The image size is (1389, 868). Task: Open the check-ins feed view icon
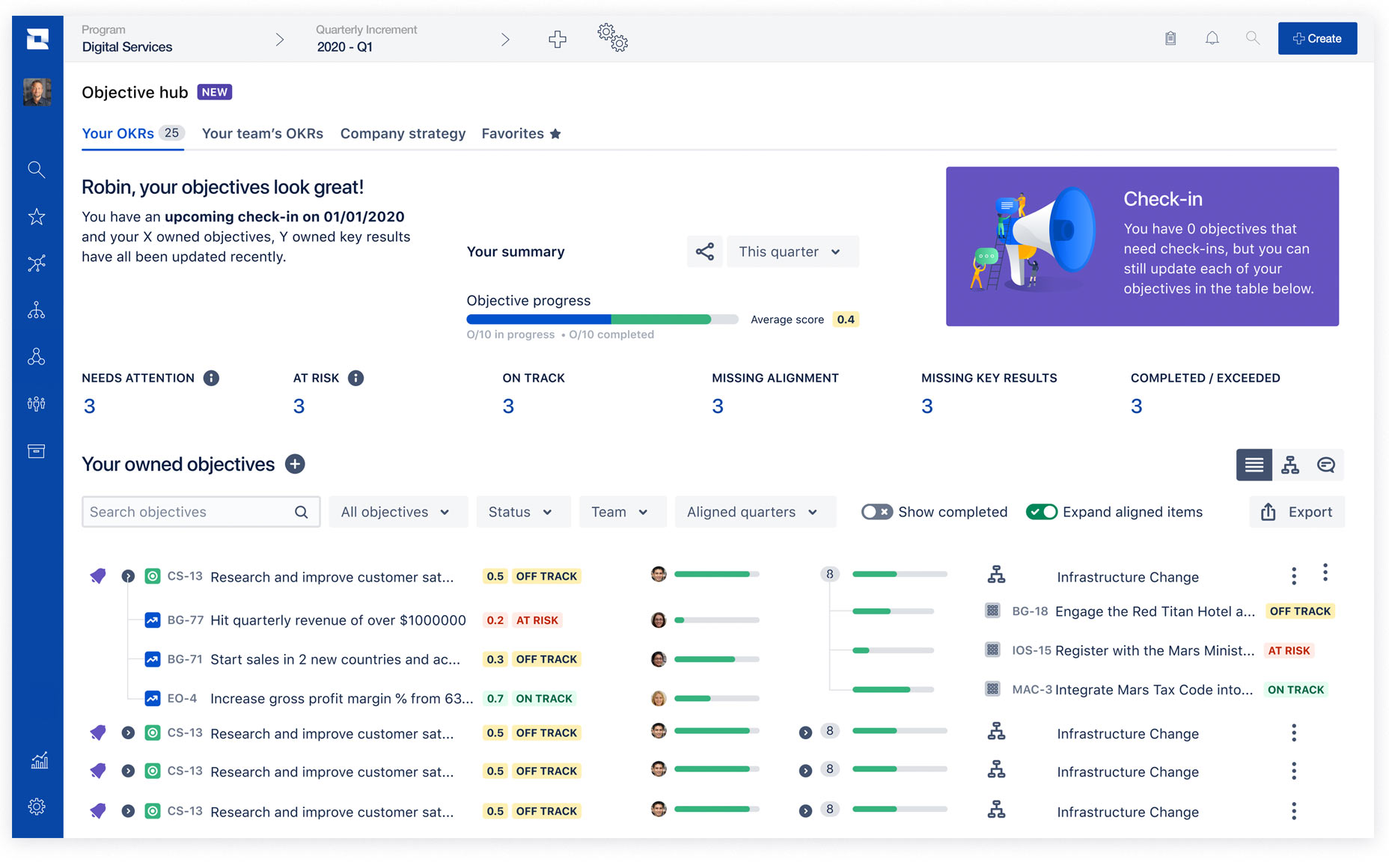click(1326, 465)
